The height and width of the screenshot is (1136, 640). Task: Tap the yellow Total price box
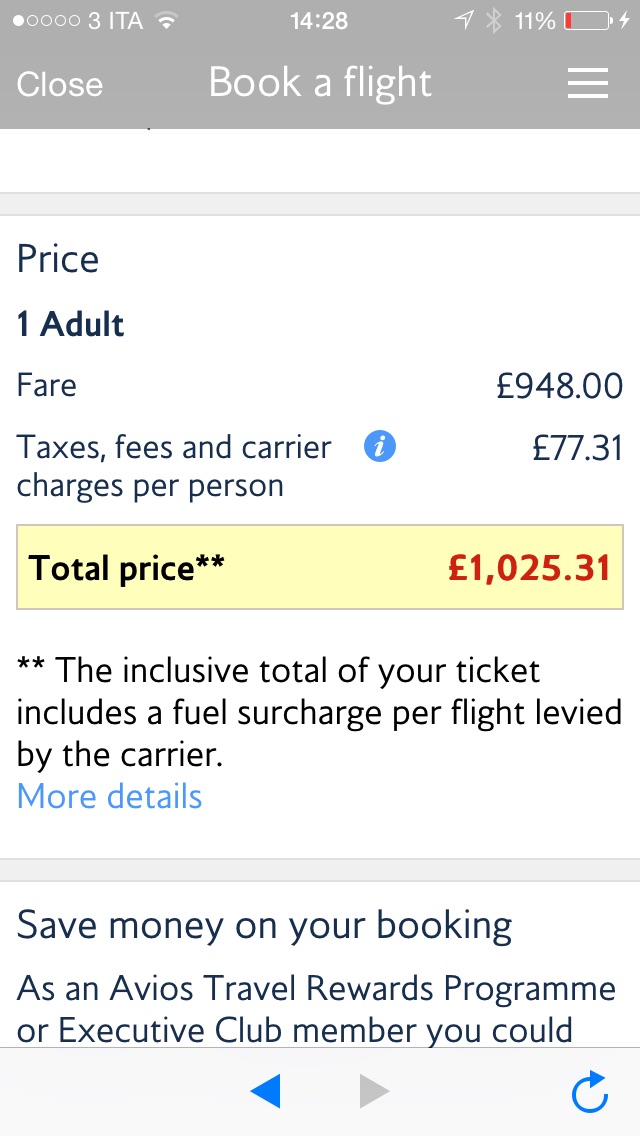(x=320, y=568)
